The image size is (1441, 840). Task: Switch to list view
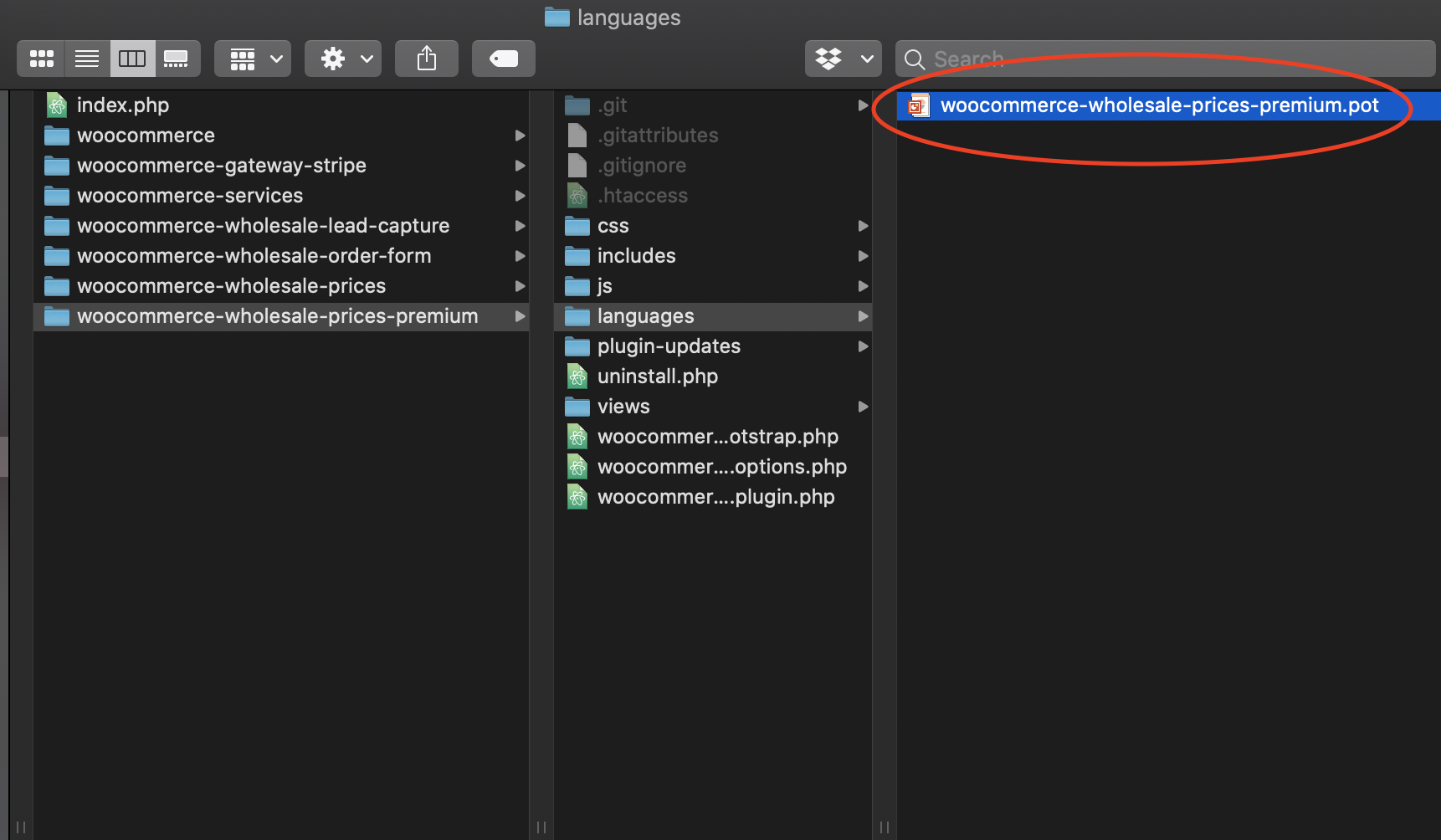86,59
